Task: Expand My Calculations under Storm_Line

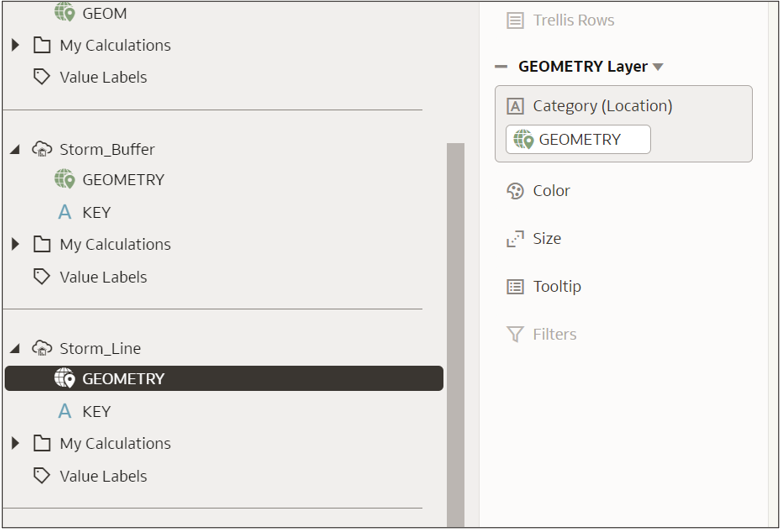Action: click(15, 443)
